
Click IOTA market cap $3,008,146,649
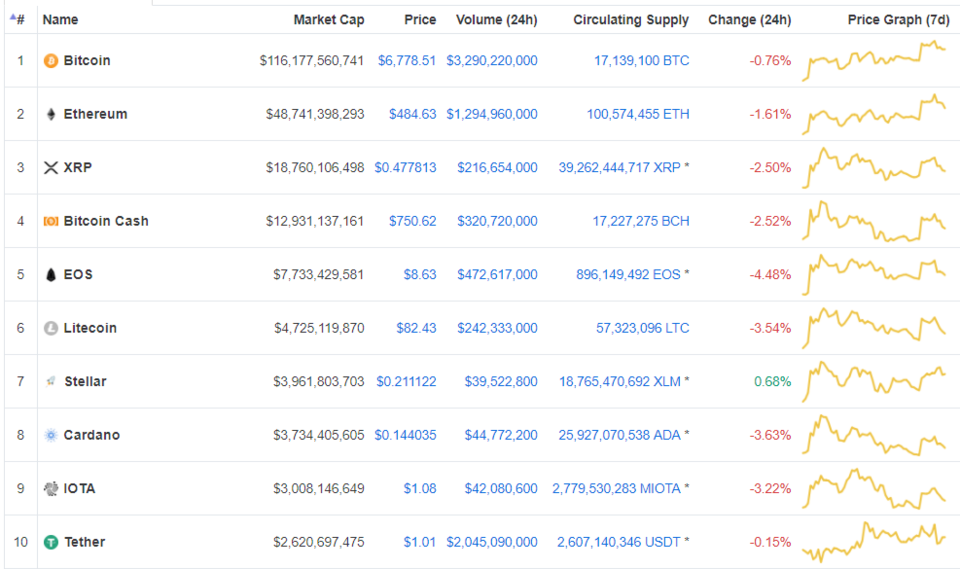coord(318,489)
